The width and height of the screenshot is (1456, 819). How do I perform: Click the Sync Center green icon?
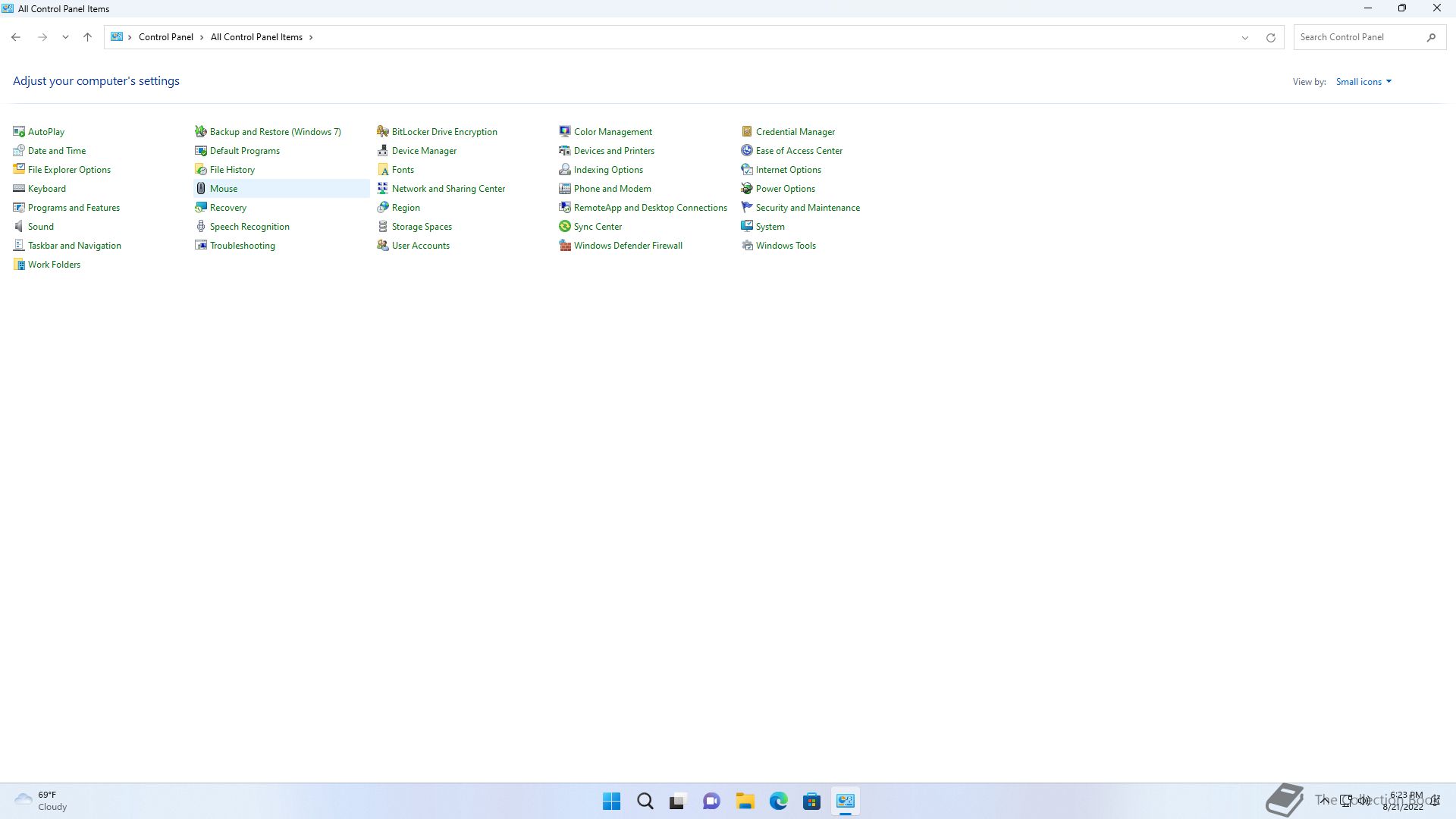click(565, 227)
